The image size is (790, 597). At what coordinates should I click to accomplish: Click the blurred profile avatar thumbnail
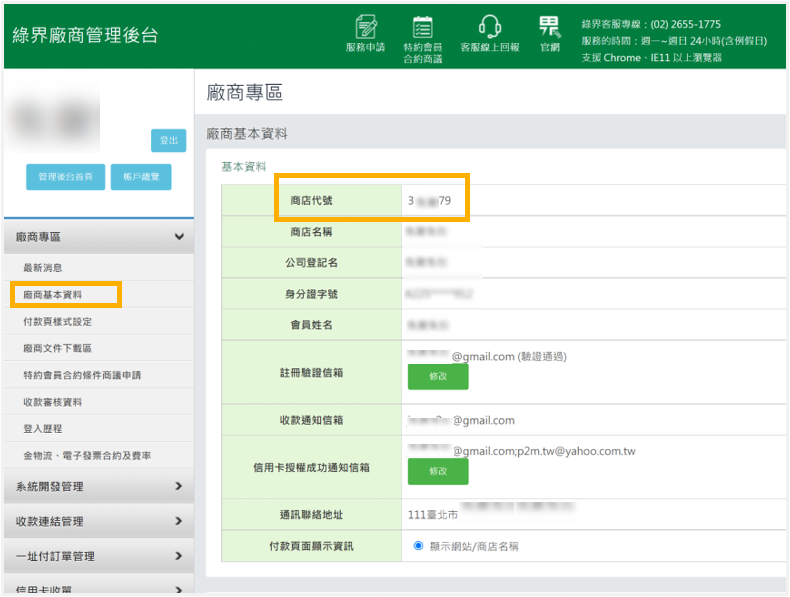54,120
